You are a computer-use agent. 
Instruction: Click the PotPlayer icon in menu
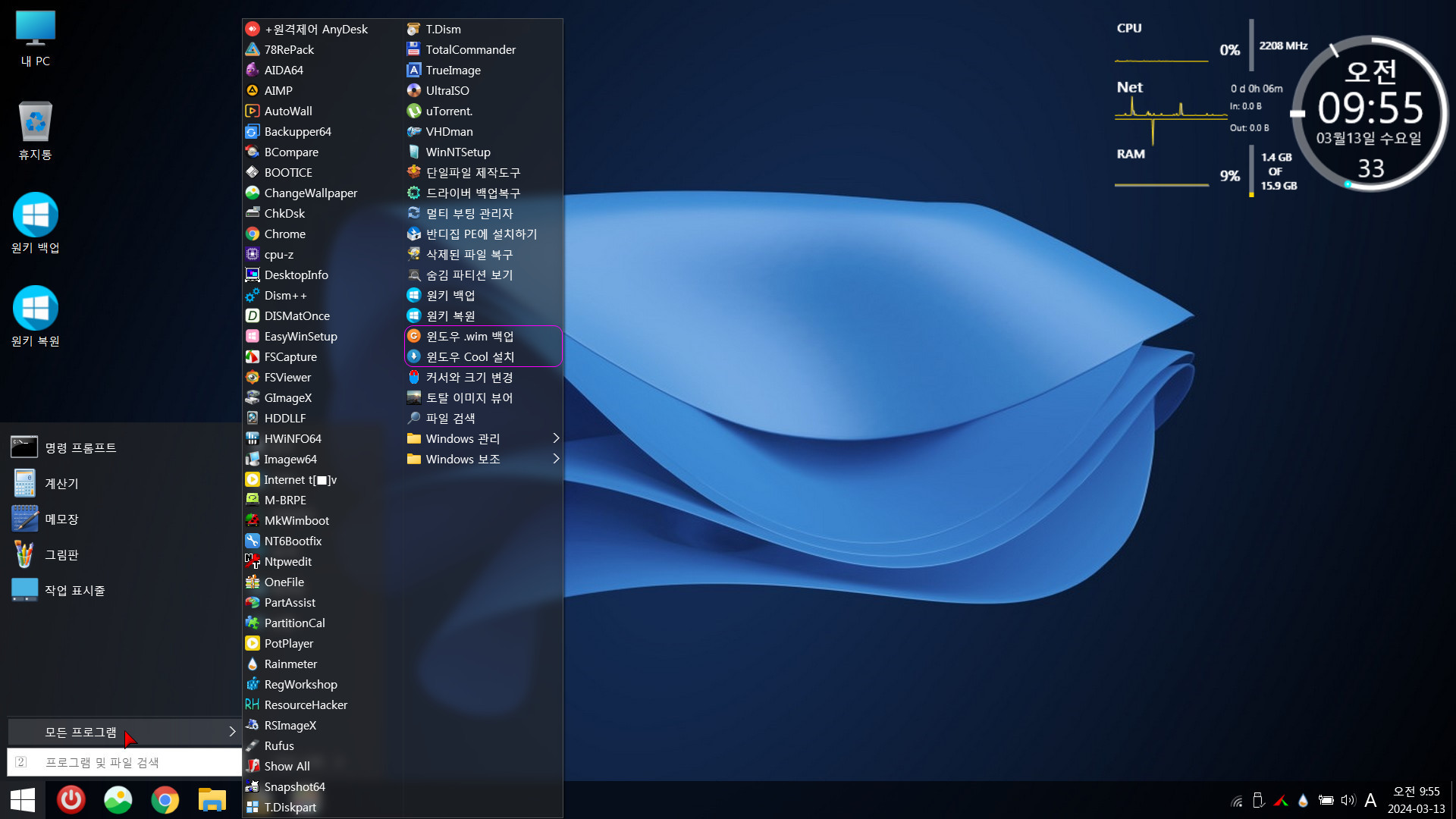tap(253, 643)
